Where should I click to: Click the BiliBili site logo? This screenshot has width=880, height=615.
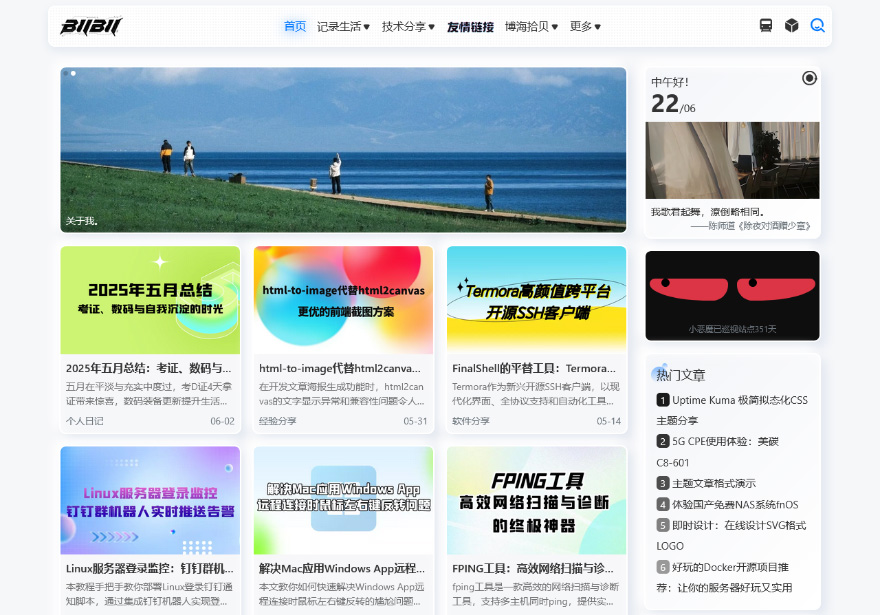pyautogui.click(x=91, y=27)
